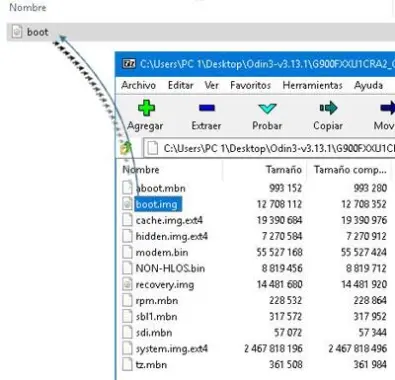Open the Archivo menu

[138, 85]
